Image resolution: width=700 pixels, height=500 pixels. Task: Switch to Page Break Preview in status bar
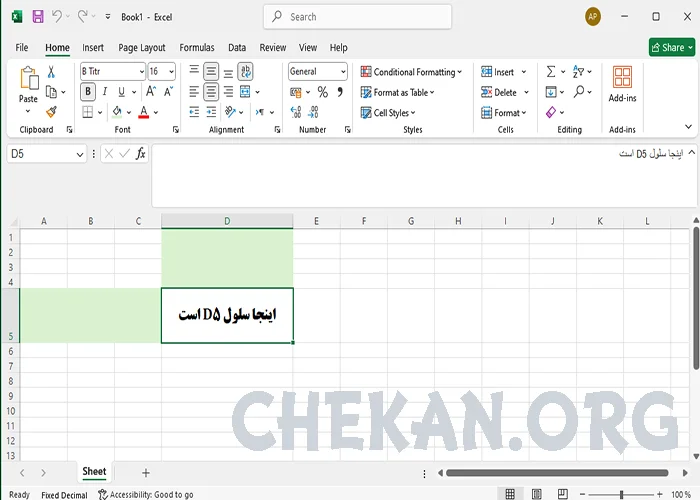coord(562,494)
